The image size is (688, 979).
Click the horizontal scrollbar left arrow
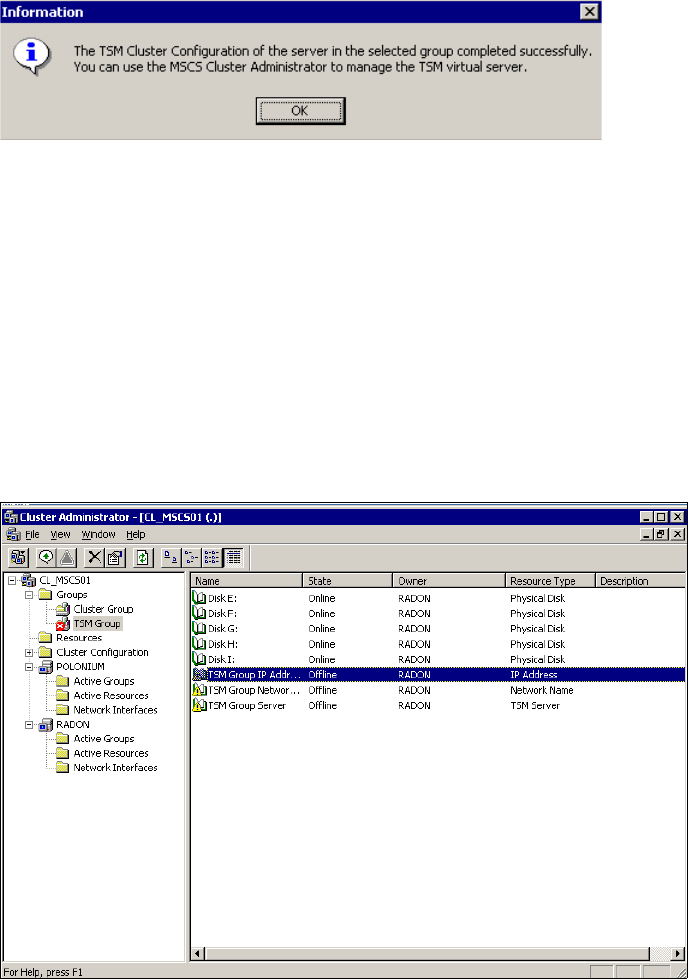(x=198, y=954)
